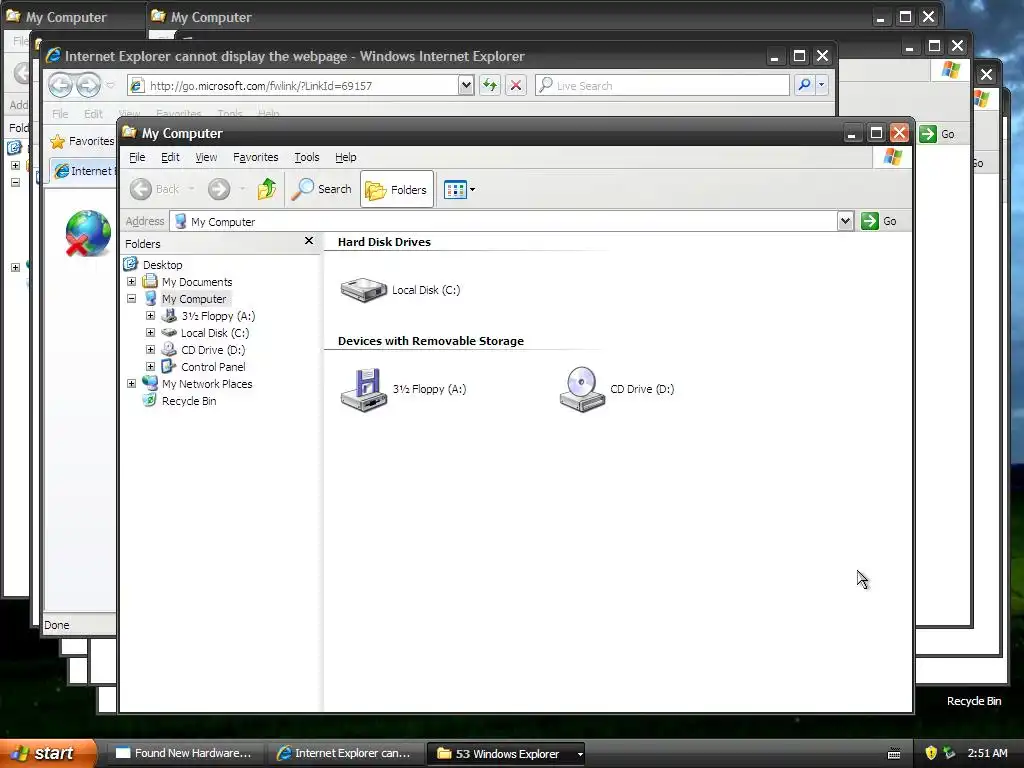Screen dimensions: 1024x768
Task: Switch to Internet Explorer taskbar button
Action: click(345, 754)
